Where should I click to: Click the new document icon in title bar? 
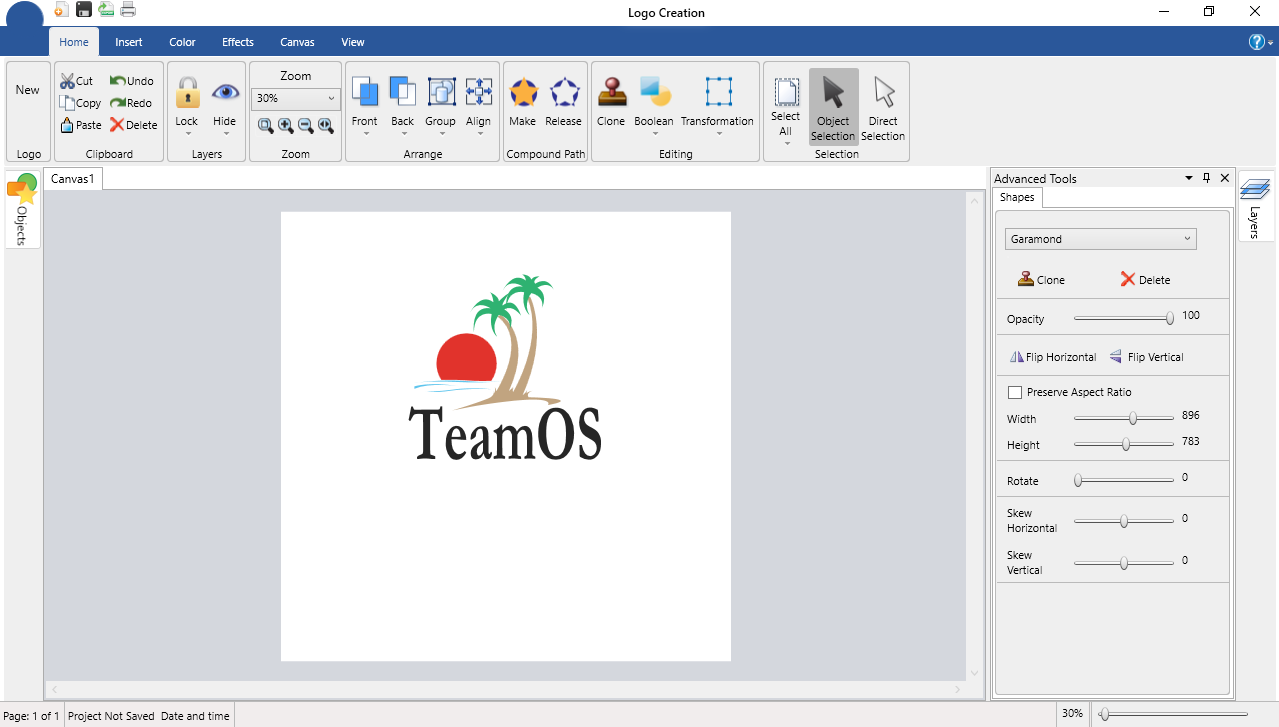tap(61, 10)
